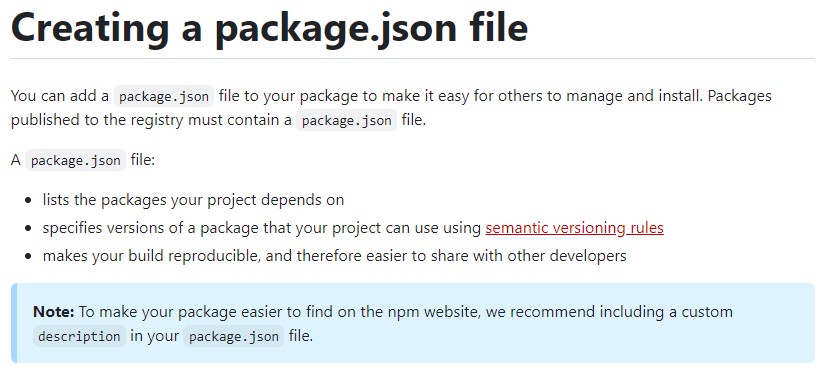Click the bold "Note:" label

click(54, 312)
